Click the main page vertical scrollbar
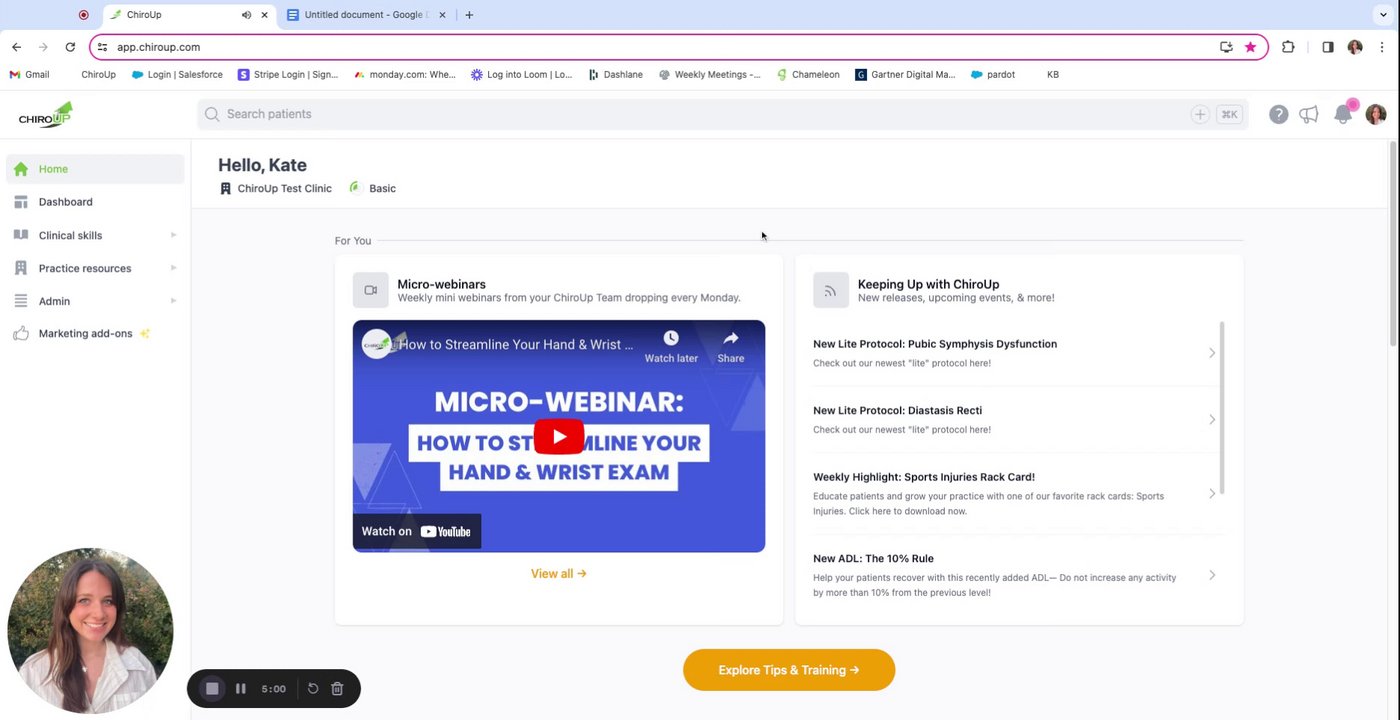 click(x=1394, y=243)
